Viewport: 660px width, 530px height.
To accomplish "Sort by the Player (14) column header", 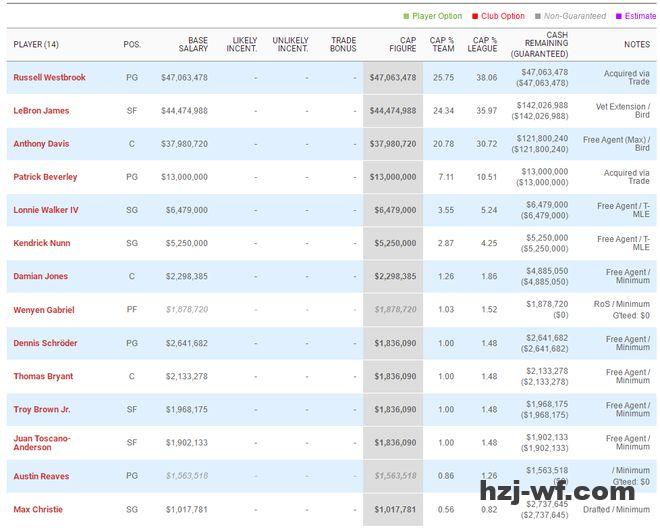I will (36, 45).
